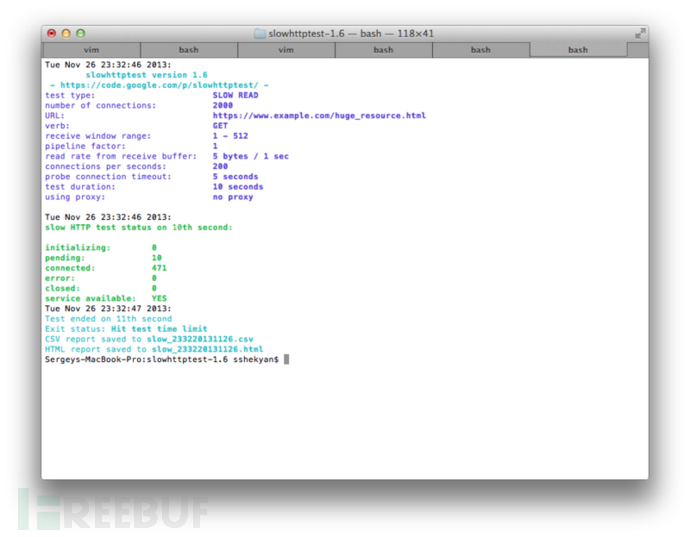Click the shell prompt cursor after 'sshekyan$'
The width and height of the screenshot is (690, 537).
[286, 360]
